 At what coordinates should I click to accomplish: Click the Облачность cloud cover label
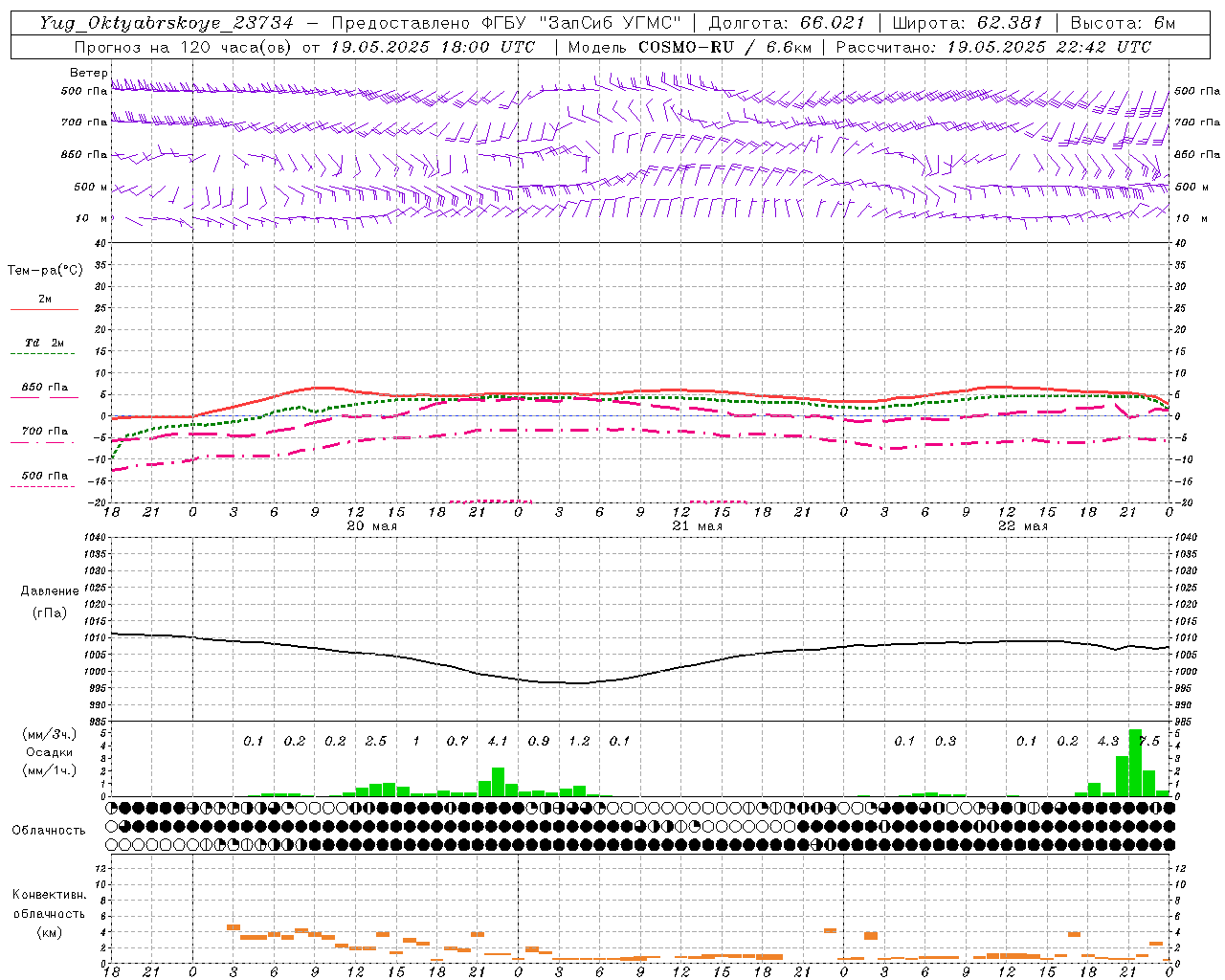(49, 831)
